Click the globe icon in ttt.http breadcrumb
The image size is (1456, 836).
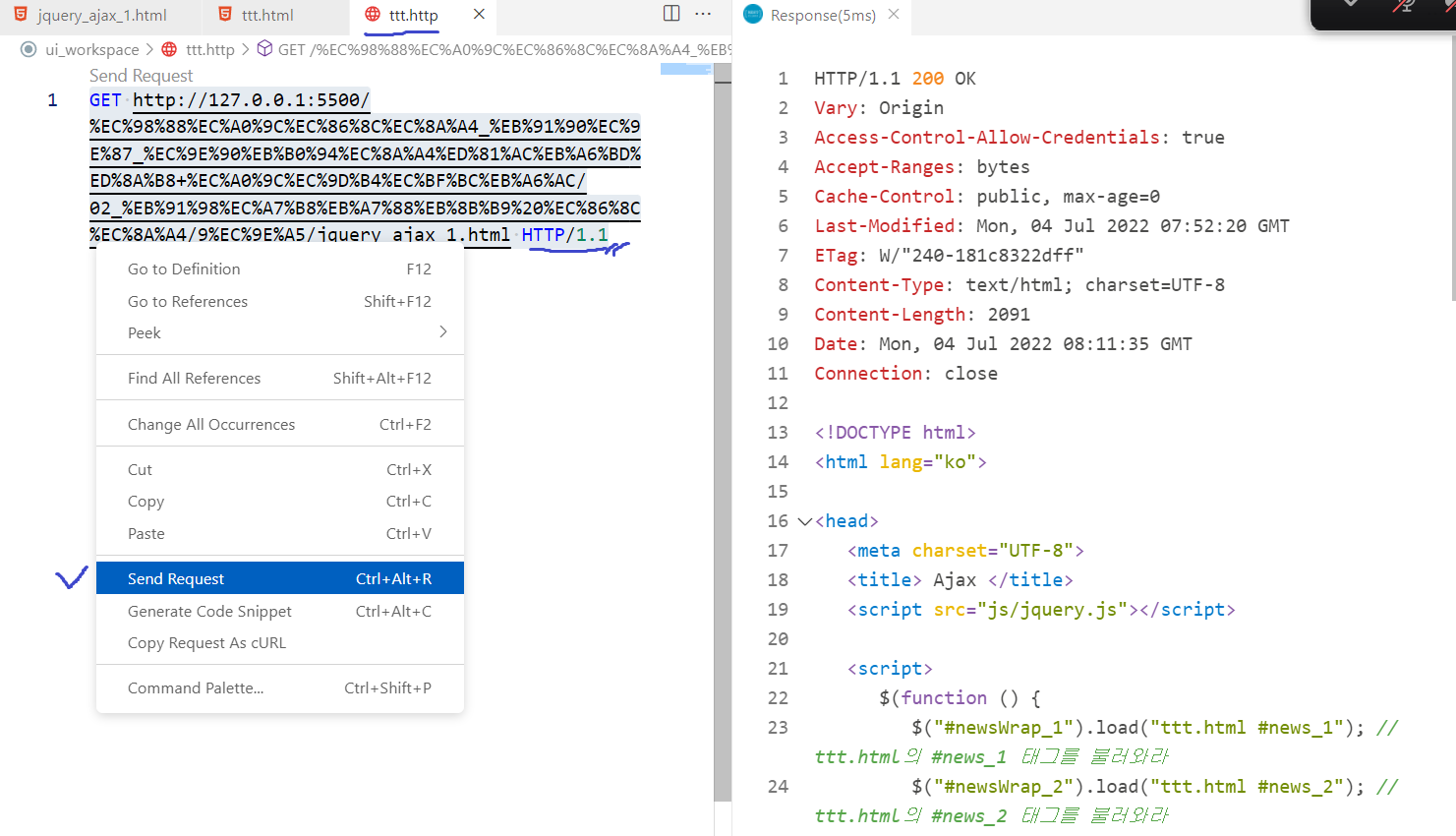pos(169,49)
